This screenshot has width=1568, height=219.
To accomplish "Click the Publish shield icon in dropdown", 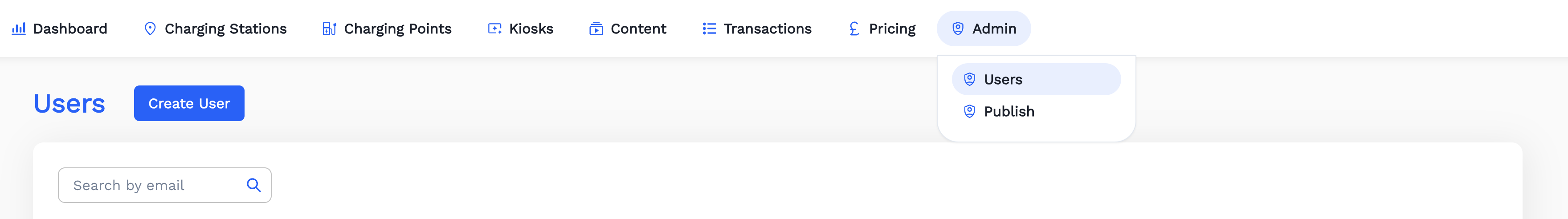I will [970, 111].
